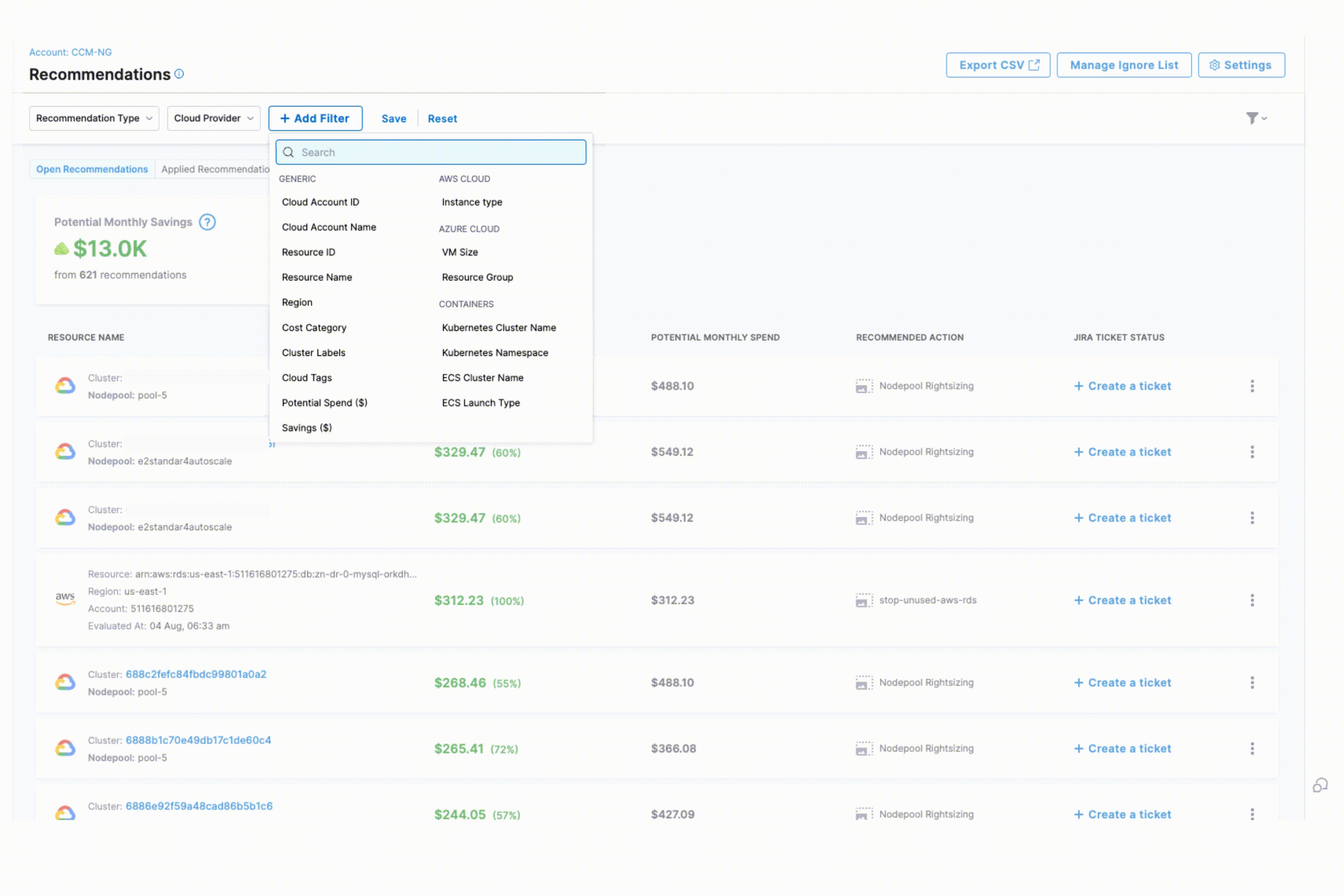The width and height of the screenshot is (1344, 896).
Task: Click the info icon beside Recommendations title
Action: coord(179,74)
